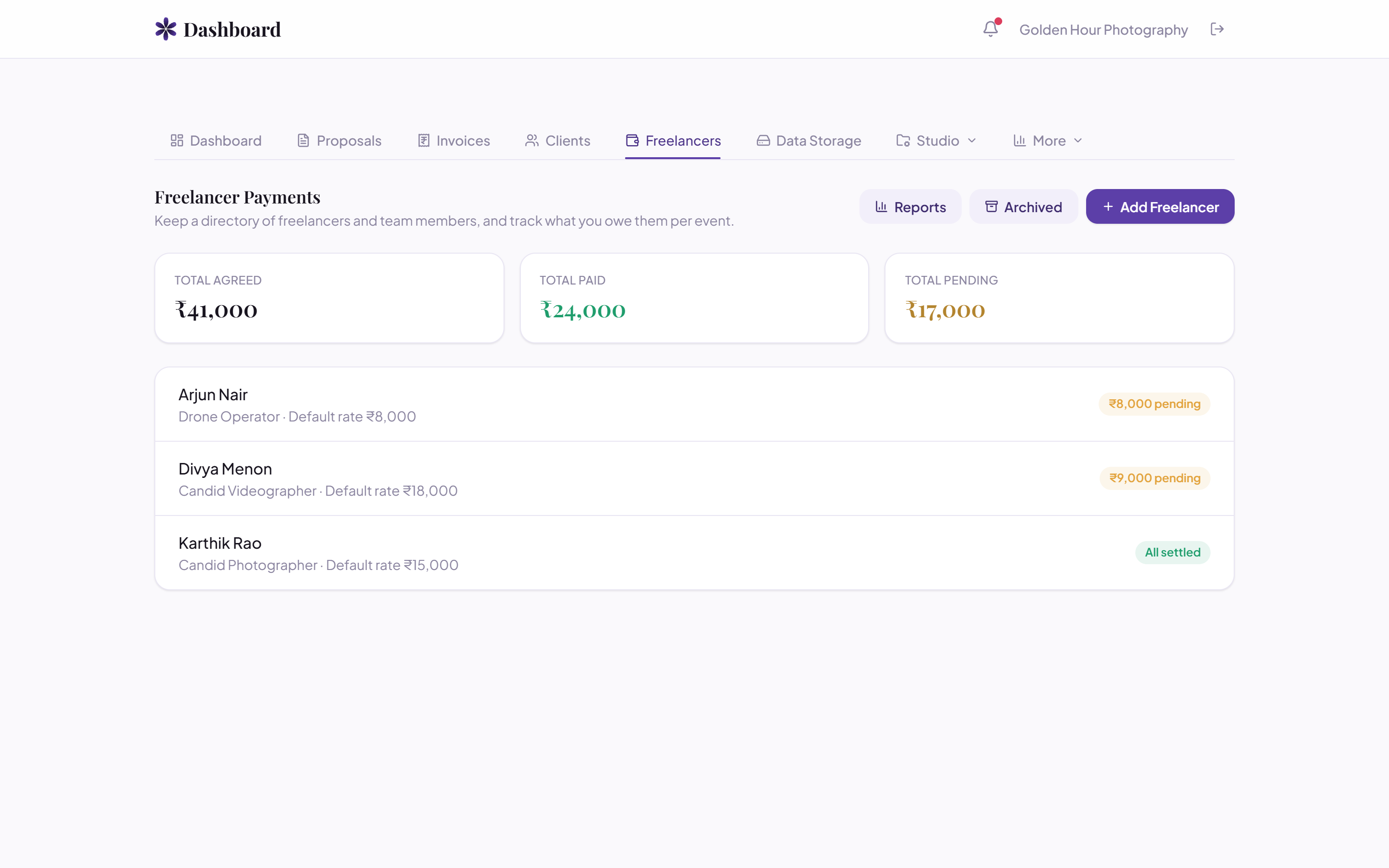Click the Studio folder icon
This screenshot has height=868, width=1389.
coord(903,141)
